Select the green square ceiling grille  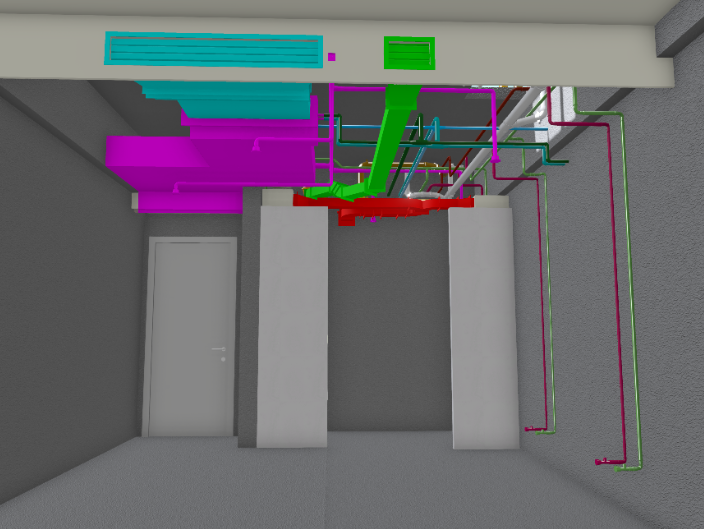coord(409,52)
